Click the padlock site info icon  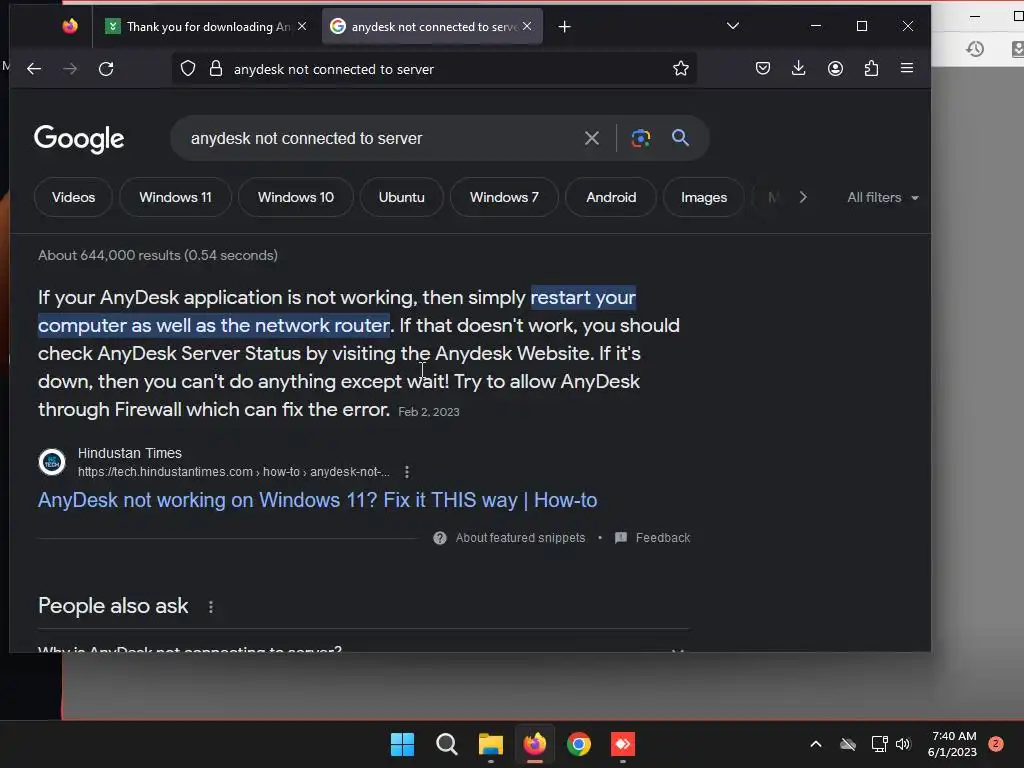click(216, 69)
